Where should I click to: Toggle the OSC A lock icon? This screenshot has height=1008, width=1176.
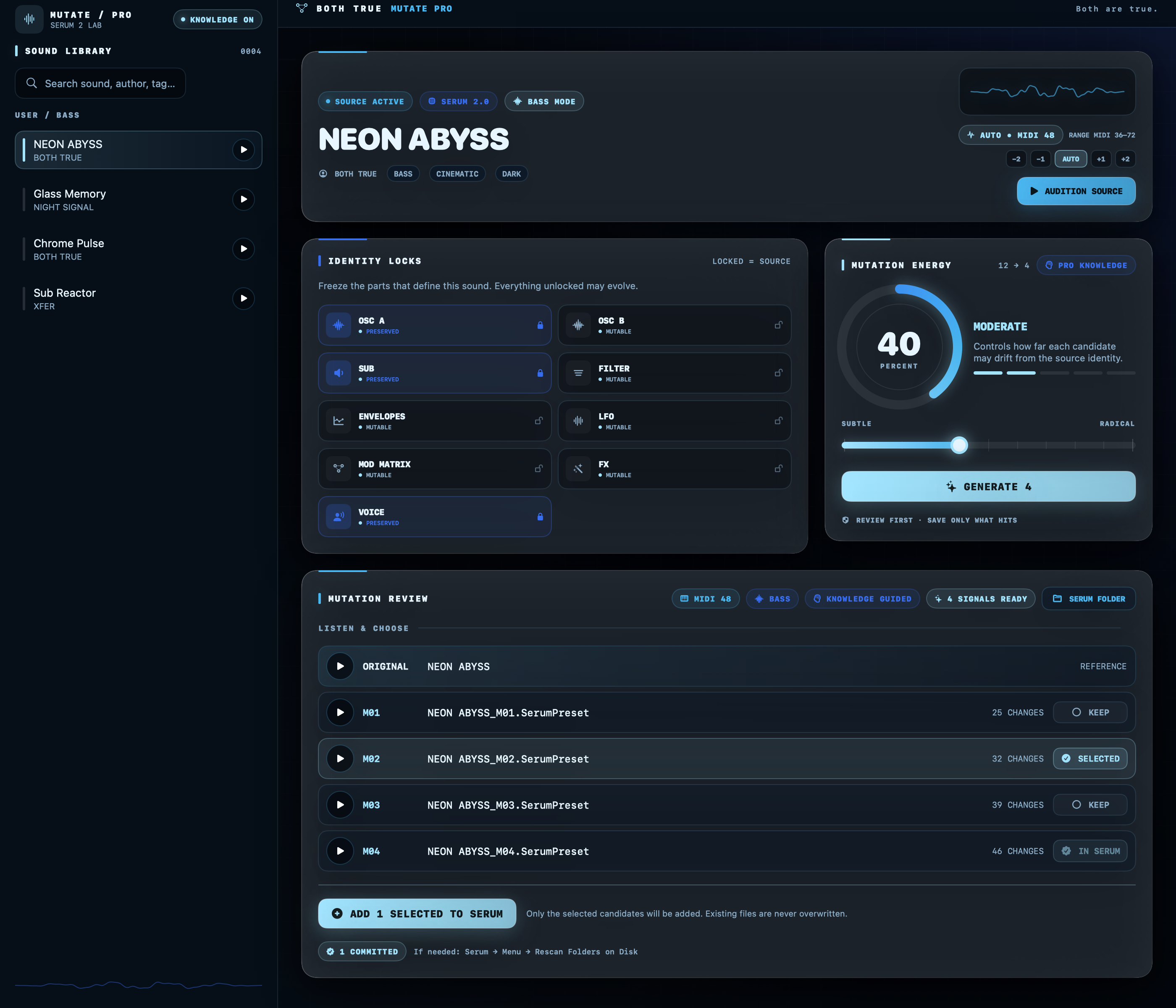(540, 325)
